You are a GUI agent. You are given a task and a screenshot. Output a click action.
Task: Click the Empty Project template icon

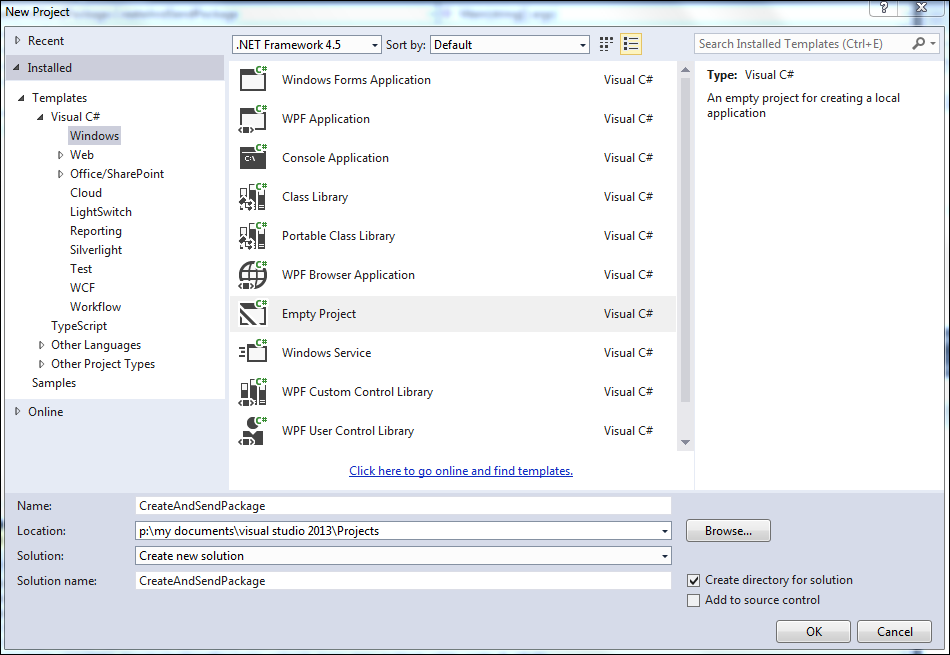253,314
